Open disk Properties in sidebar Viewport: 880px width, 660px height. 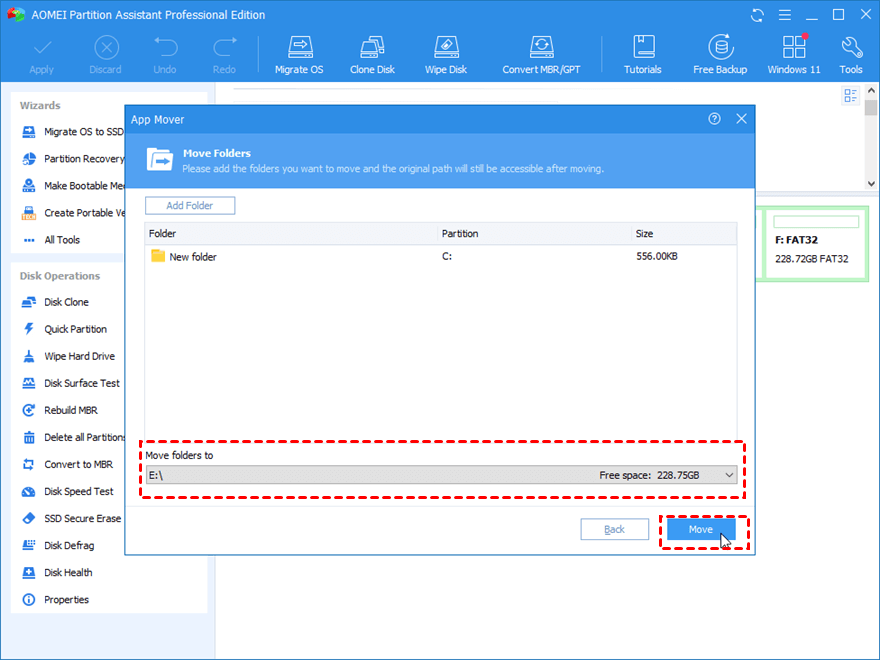(x=55, y=599)
